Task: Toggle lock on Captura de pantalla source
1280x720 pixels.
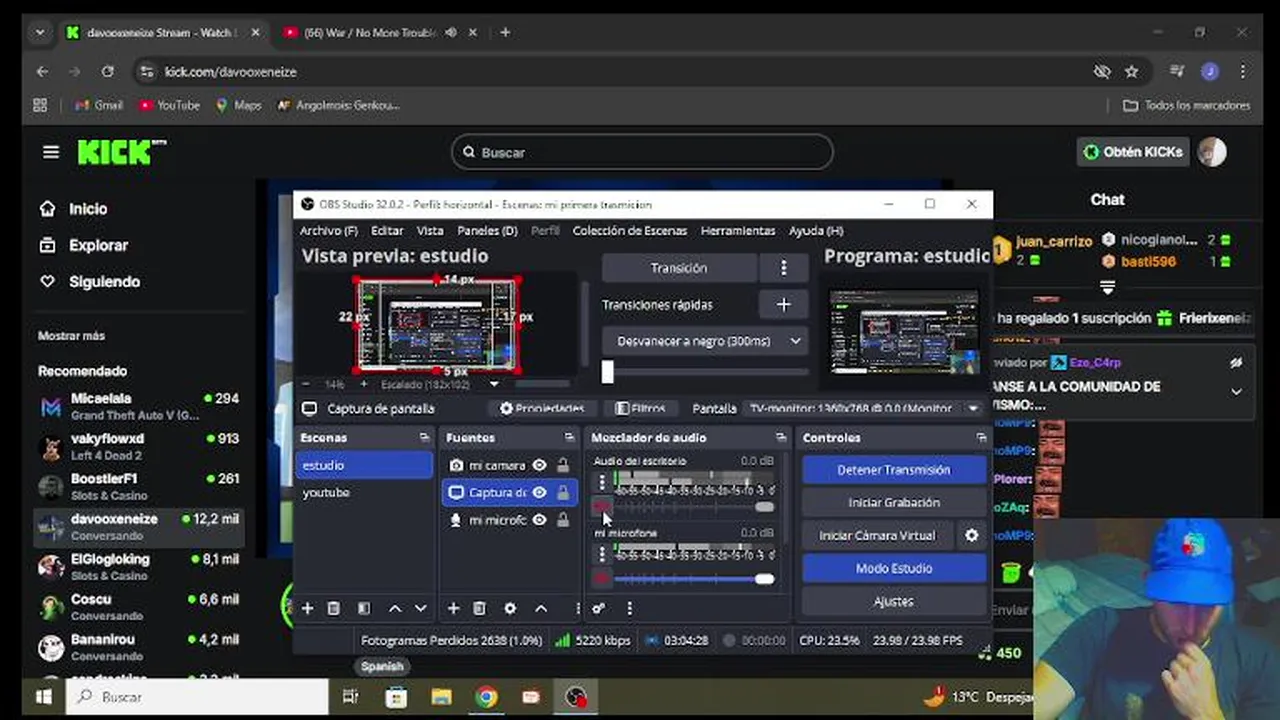Action: [x=563, y=492]
